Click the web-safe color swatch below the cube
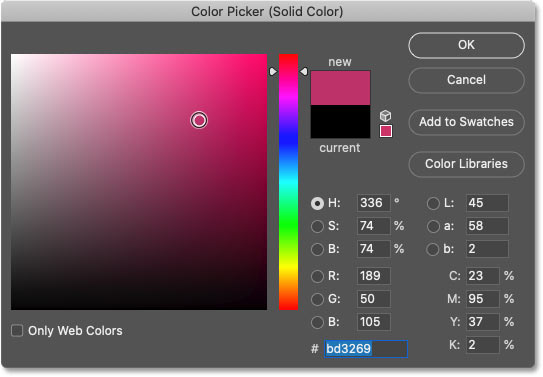Screen dimensions: 543x377 386,131
